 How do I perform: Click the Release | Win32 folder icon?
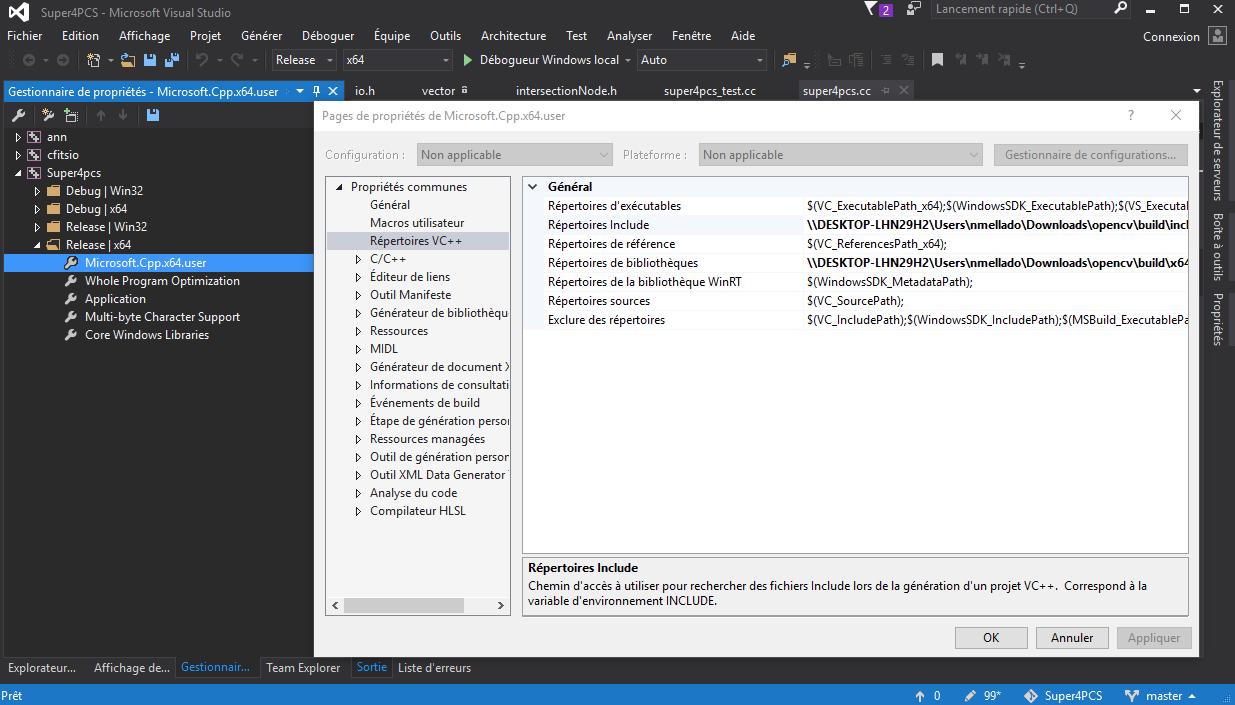pyautogui.click(x=54, y=227)
